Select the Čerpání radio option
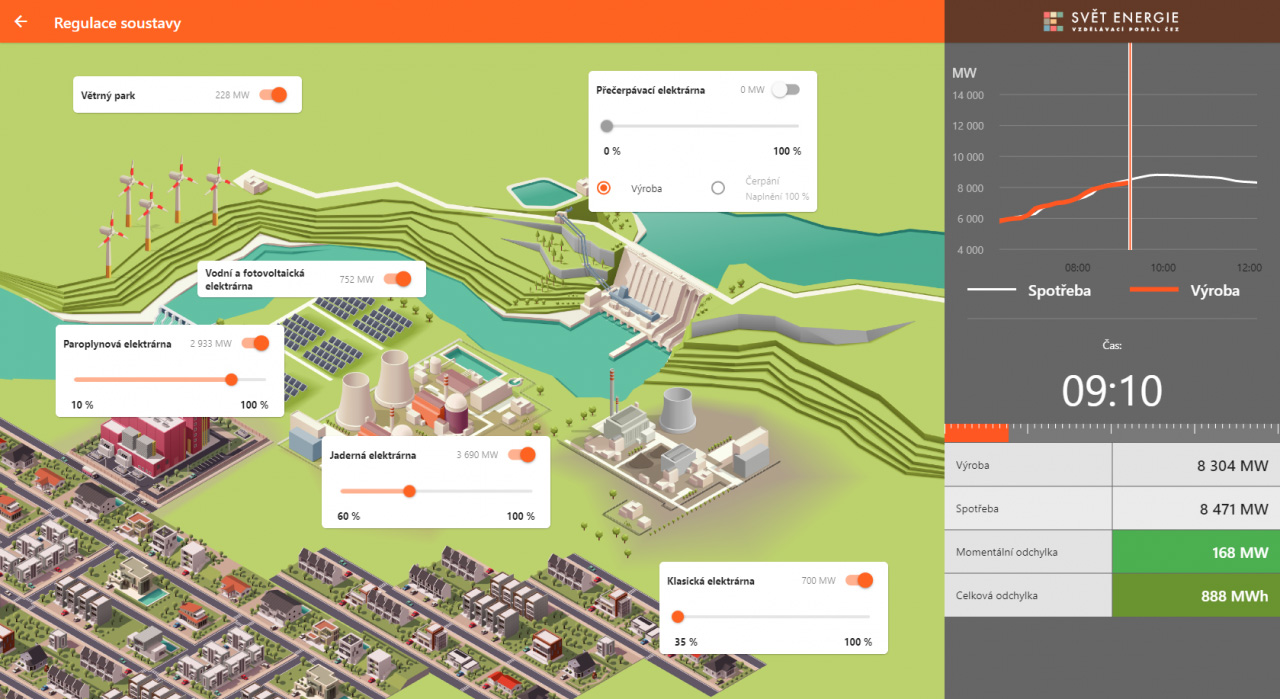 (718, 188)
